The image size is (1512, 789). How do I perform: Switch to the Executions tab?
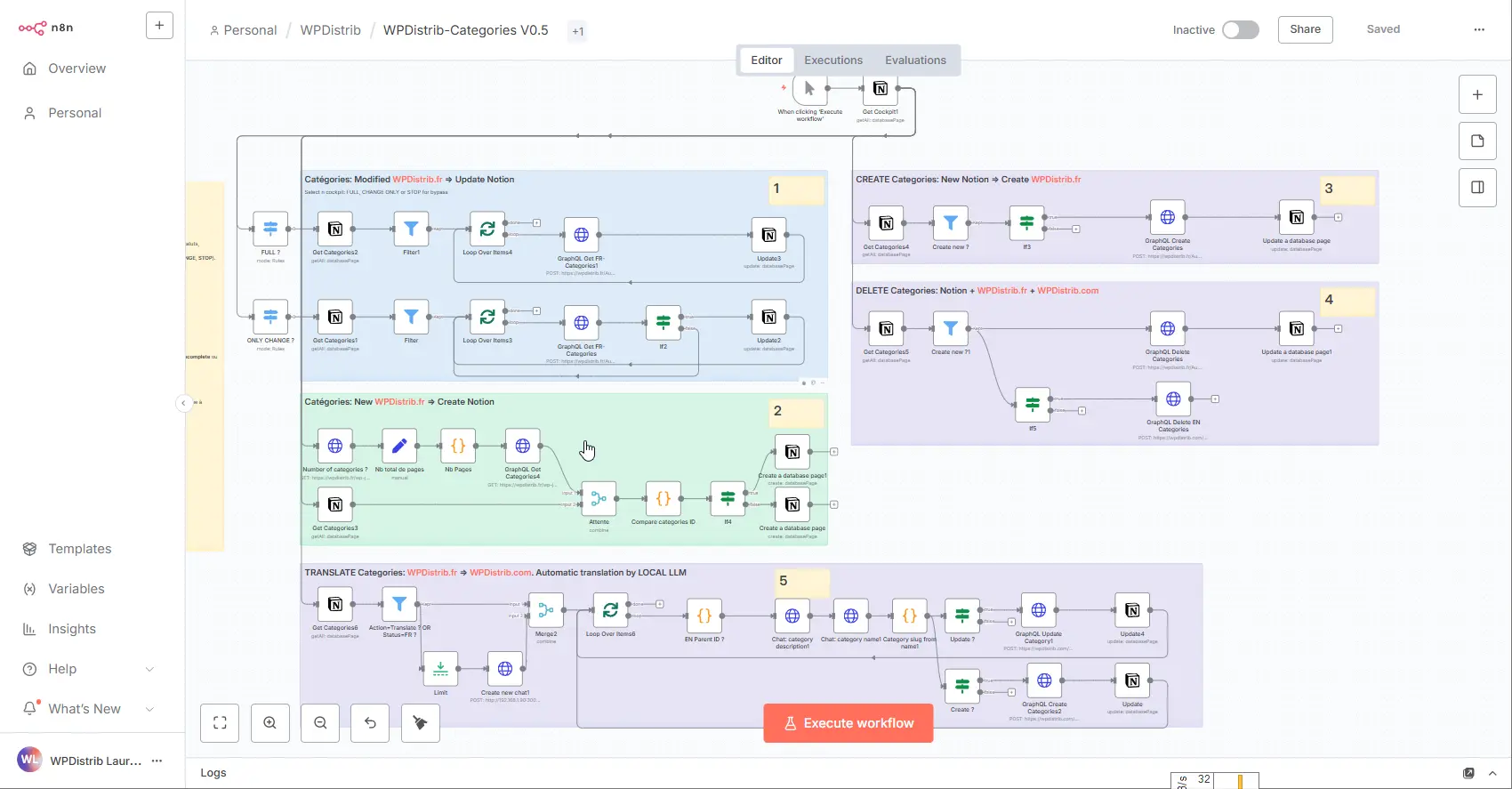click(833, 60)
